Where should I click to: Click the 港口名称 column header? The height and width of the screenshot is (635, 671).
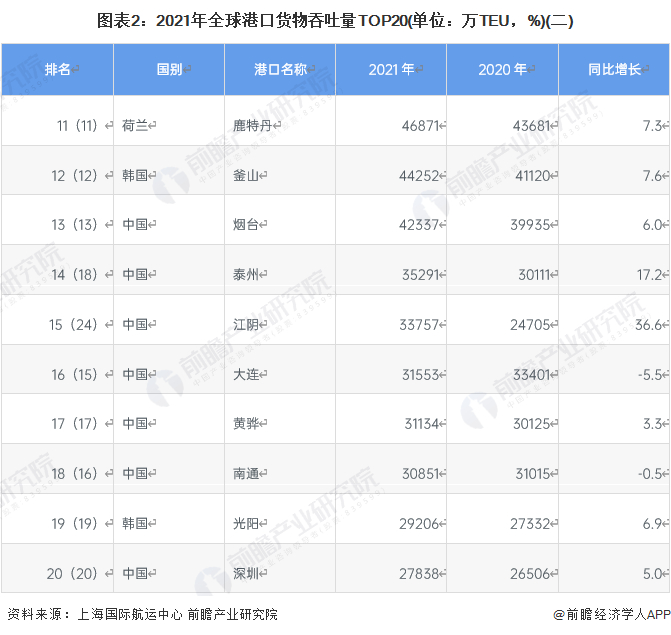click(280, 69)
